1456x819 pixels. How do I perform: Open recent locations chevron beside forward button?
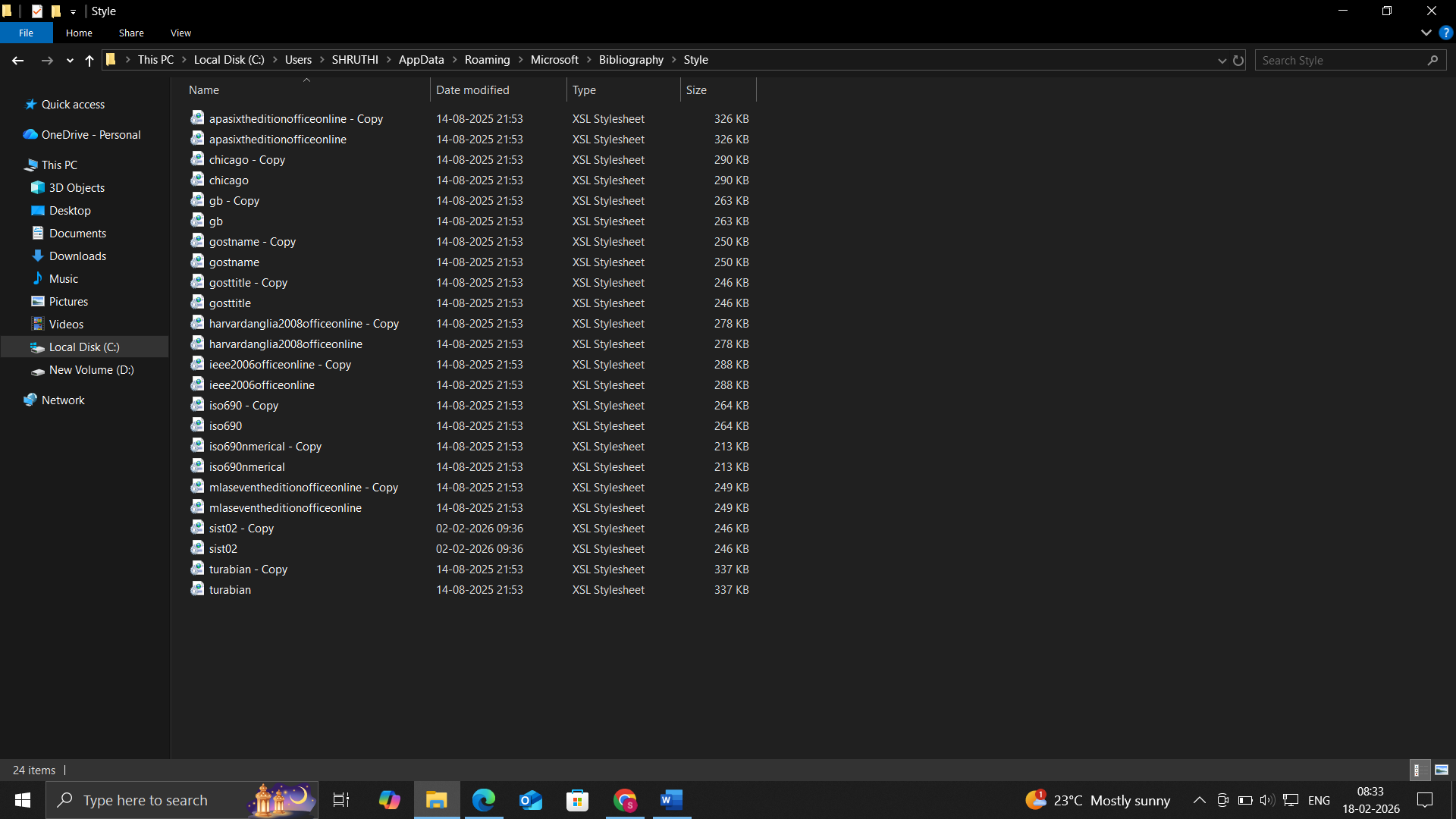coord(69,60)
